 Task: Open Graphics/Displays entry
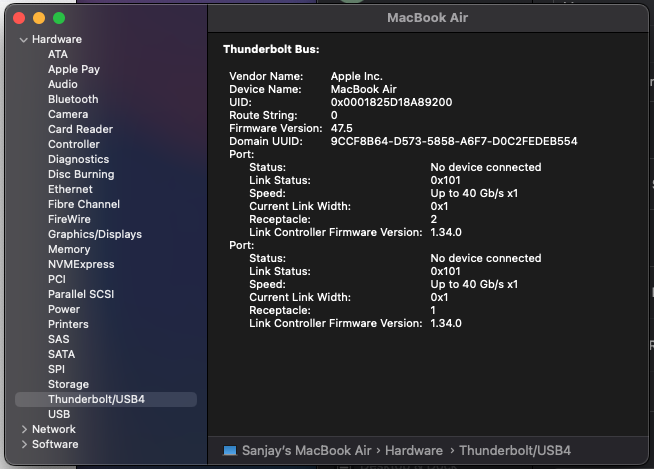95,234
